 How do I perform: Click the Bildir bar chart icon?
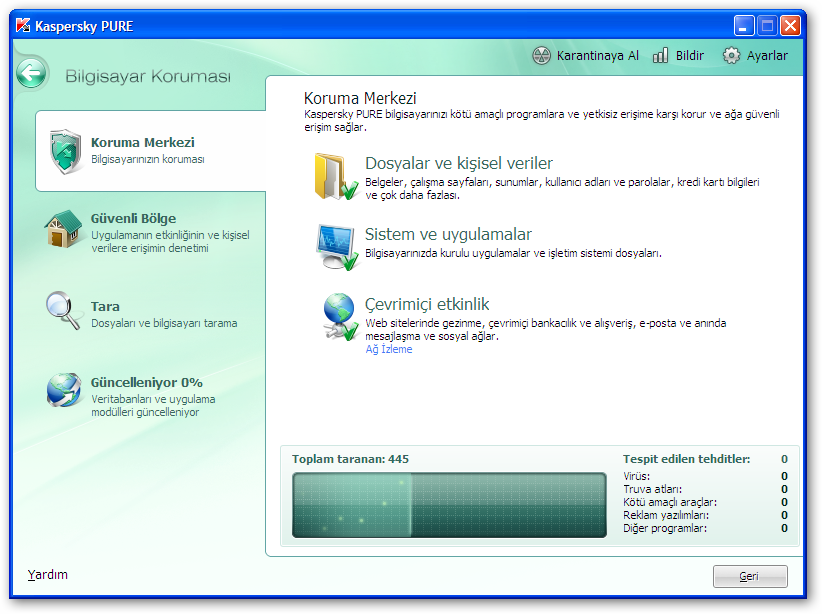(660, 55)
